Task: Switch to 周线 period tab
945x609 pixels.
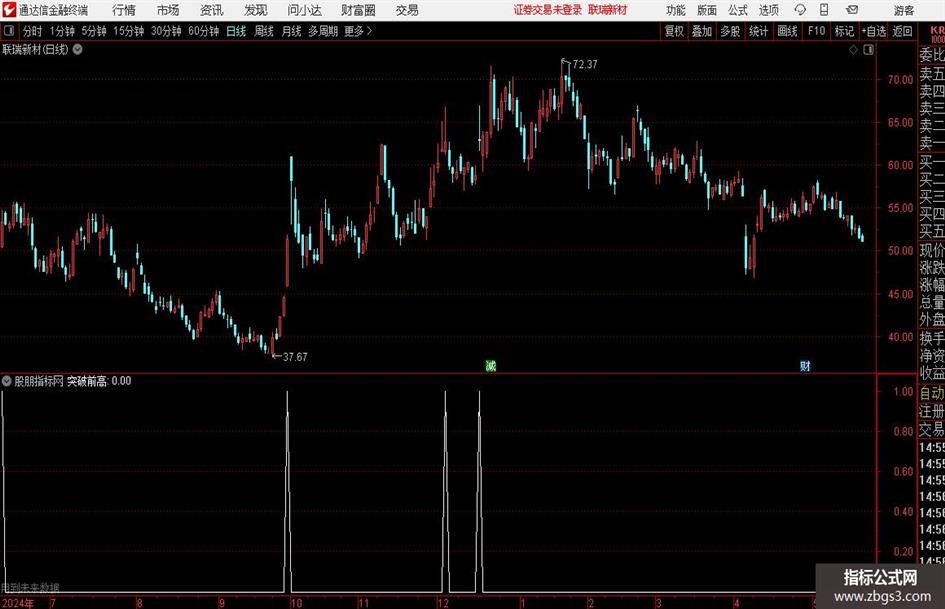Action: click(264, 31)
